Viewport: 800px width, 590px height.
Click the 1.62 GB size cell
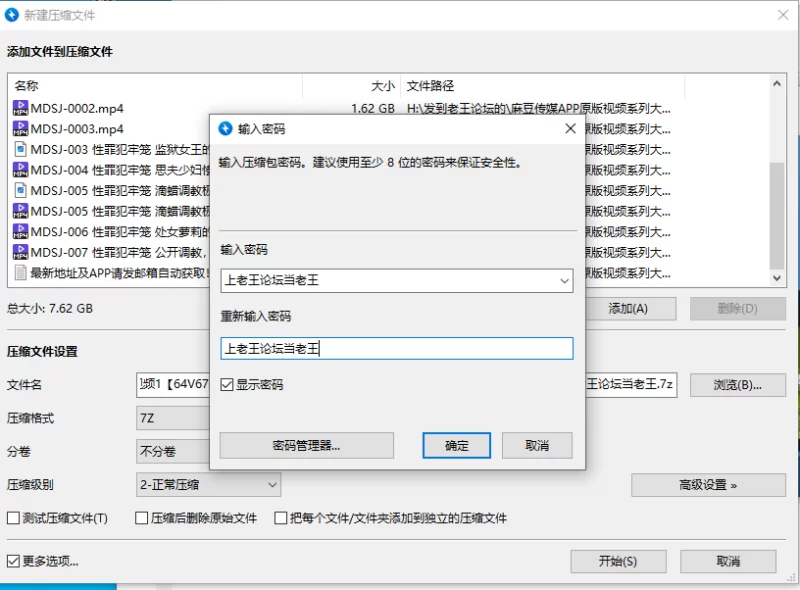point(373,108)
